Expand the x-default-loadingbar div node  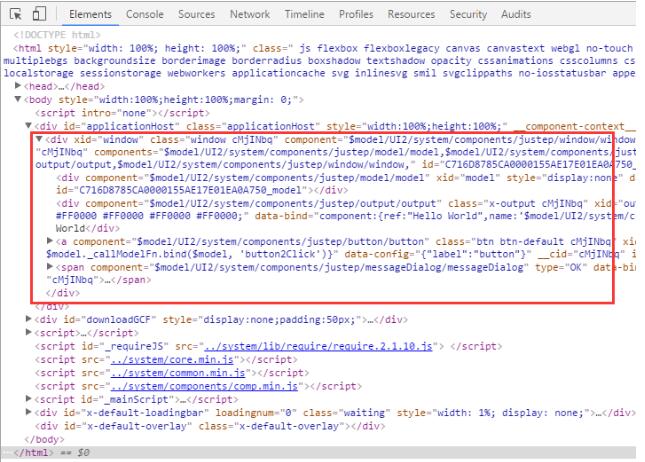[x=28, y=412]
